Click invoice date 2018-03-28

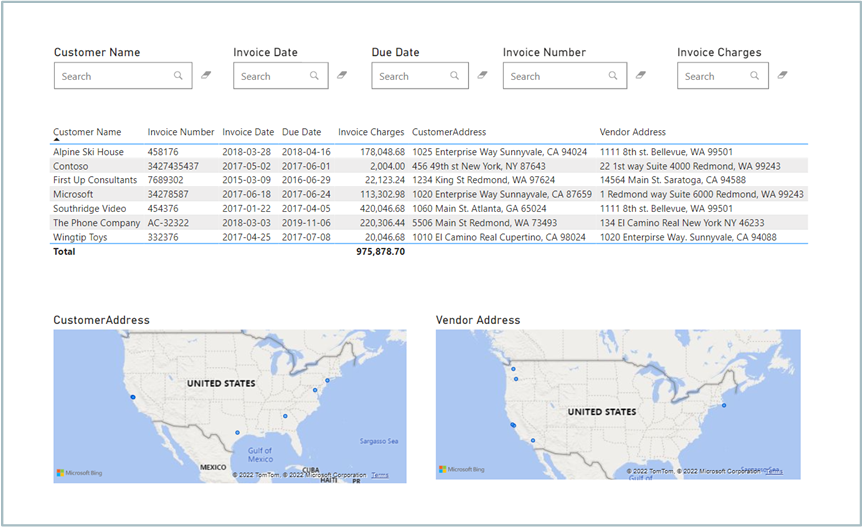point(246,152)
